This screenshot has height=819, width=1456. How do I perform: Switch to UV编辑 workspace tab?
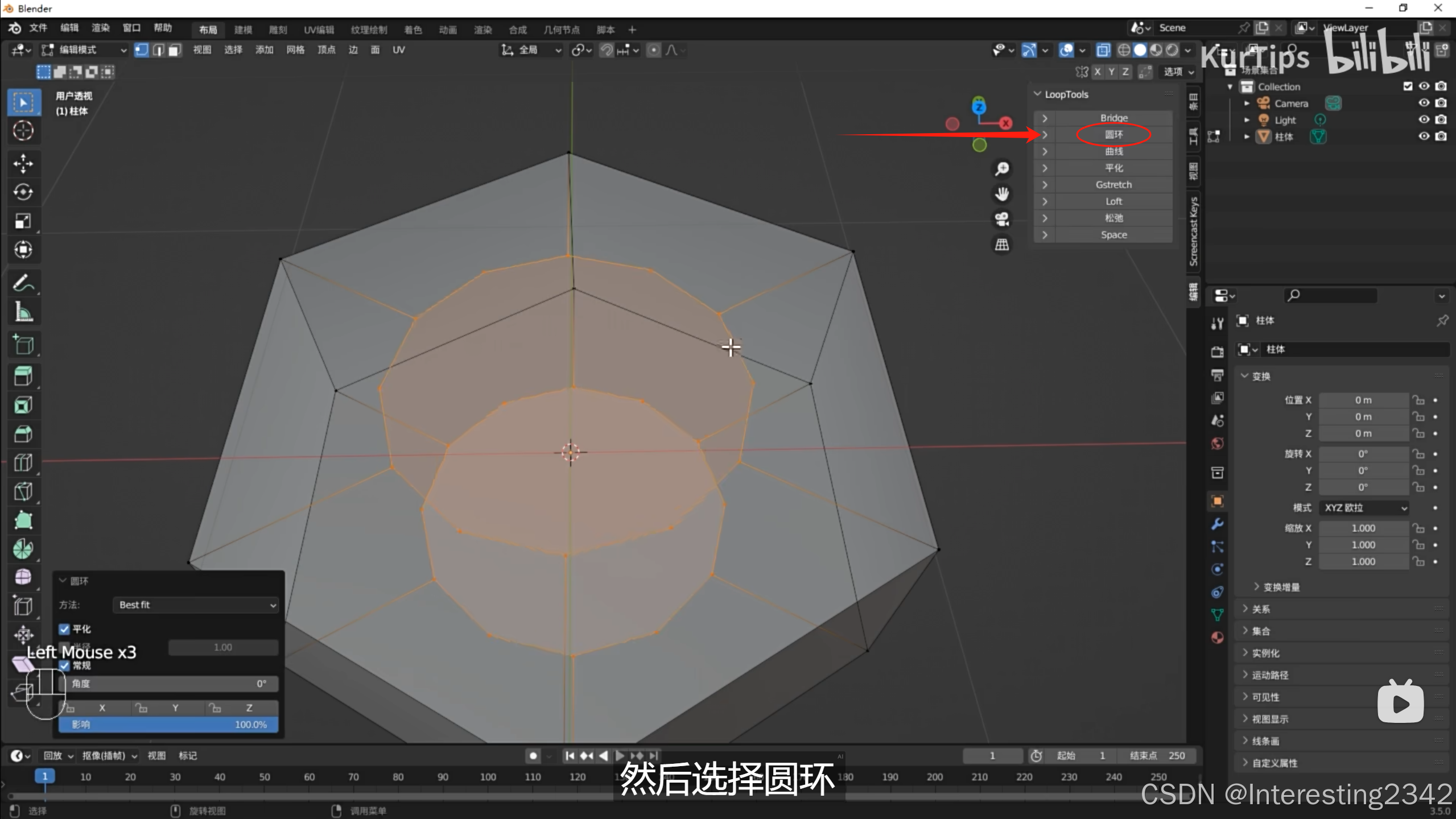click(319, 30)
